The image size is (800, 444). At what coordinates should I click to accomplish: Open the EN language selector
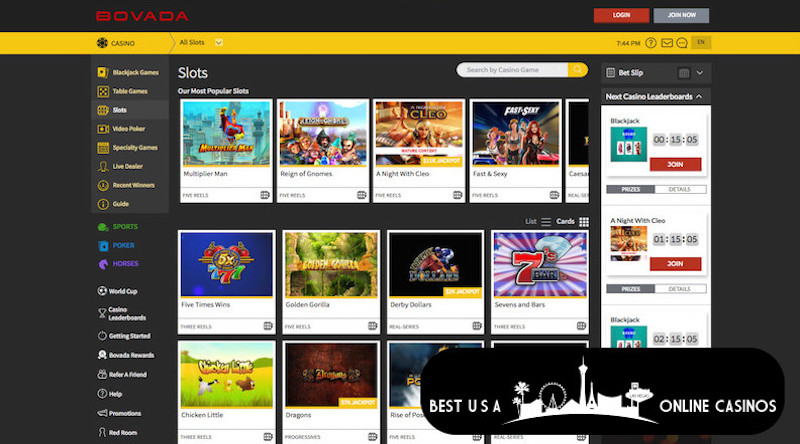point(701,43)
